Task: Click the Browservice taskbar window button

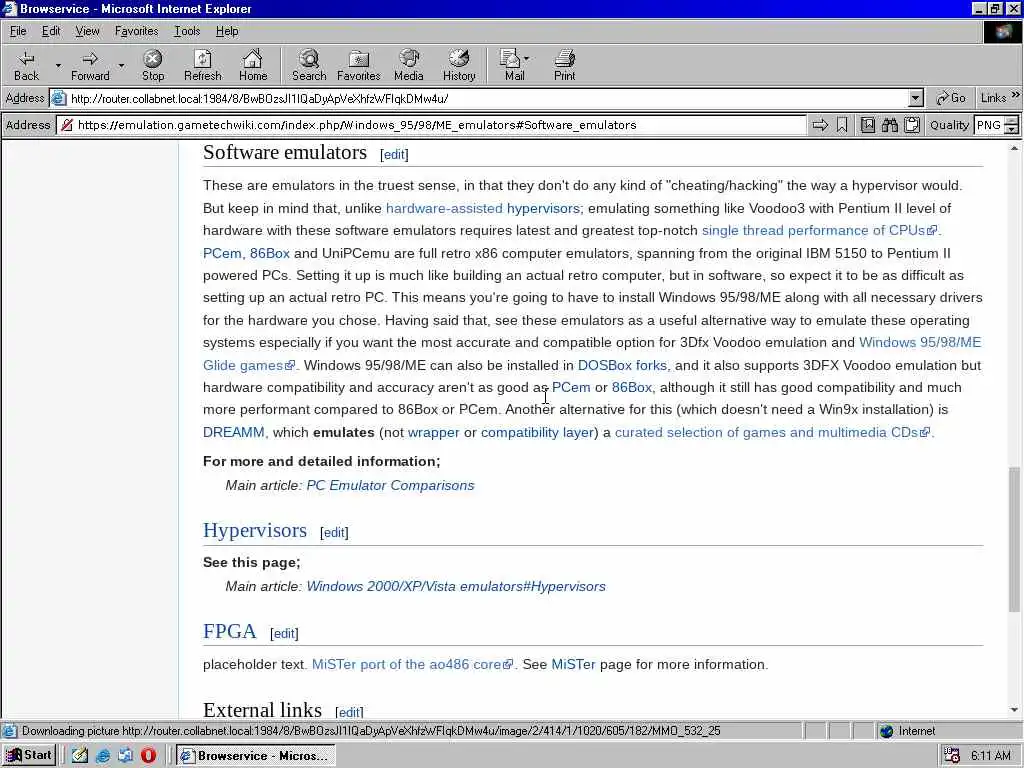Action: (256, 756)
